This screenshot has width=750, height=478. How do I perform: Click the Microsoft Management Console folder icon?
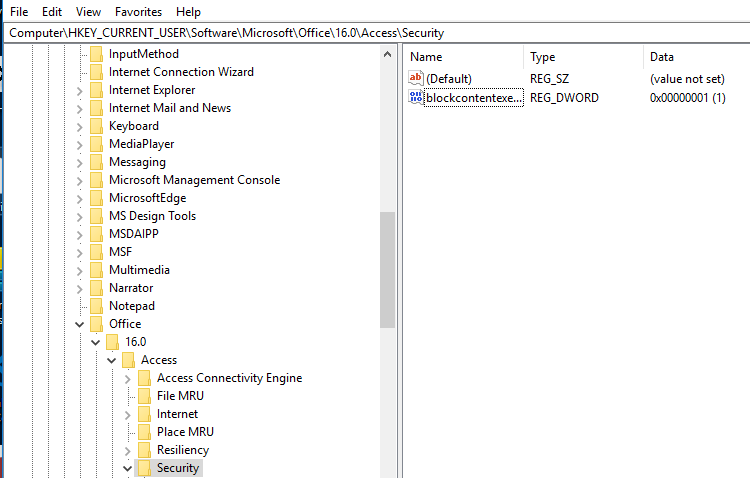click(96, 180)
